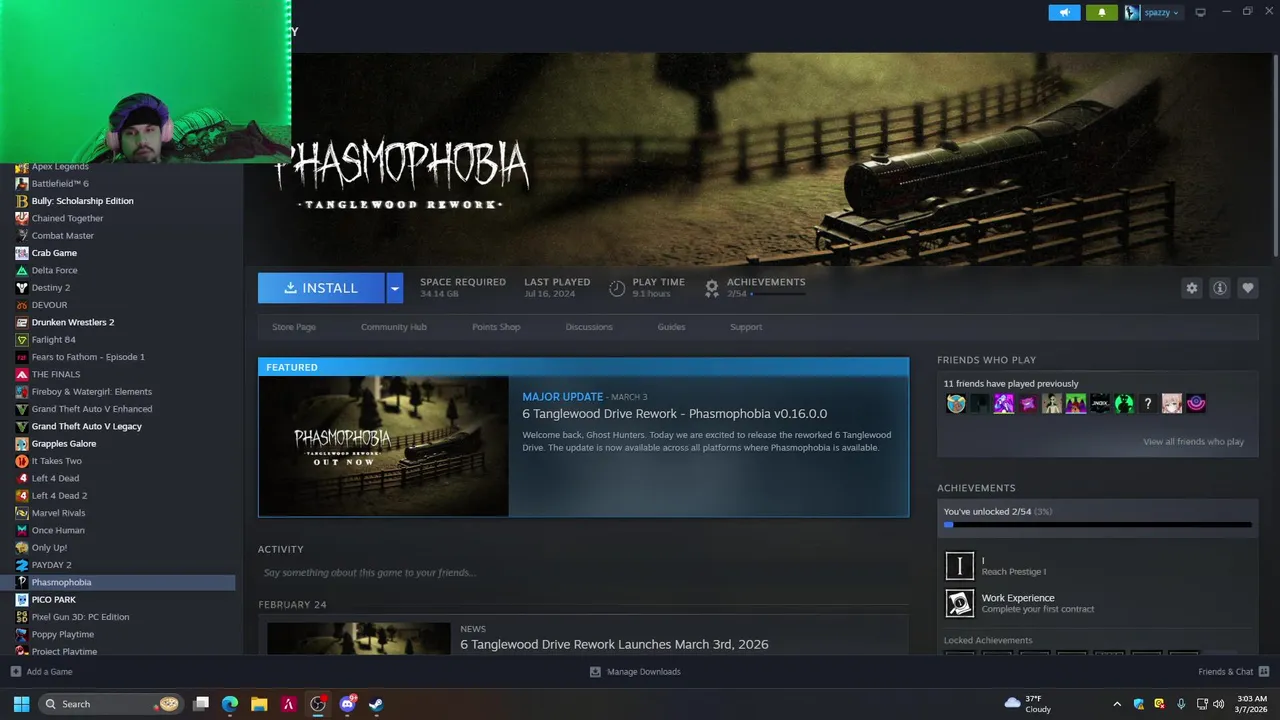
Task: Select PAYDAY 2 in library list
Action: (x=51, y=565)
